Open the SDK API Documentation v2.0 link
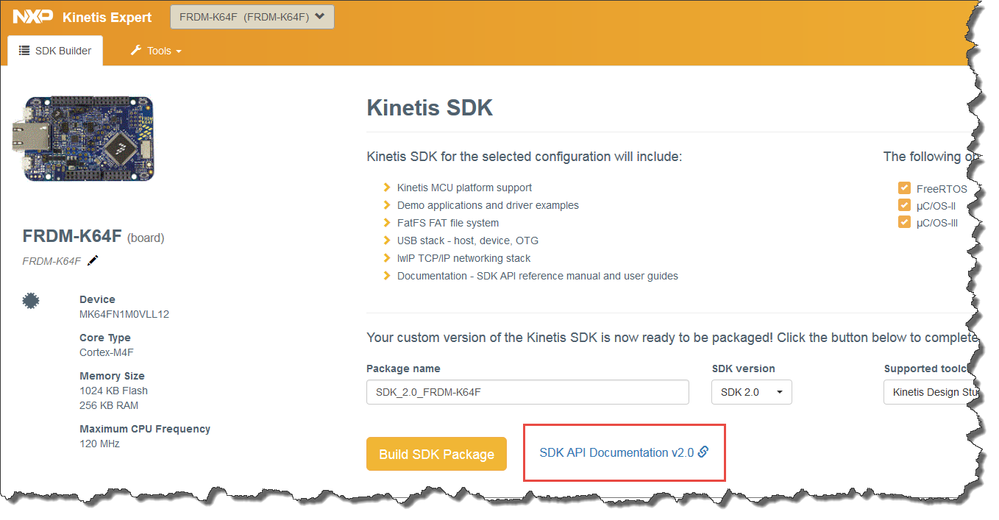This screenshot has height=520, width=999. click(616, 452)
